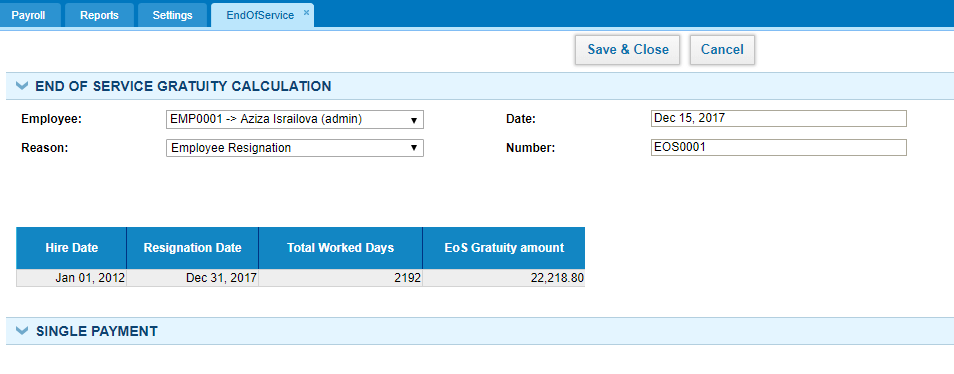Close the EndOfService tab
This screenshot has width=954, height=374.
(306, 12)
